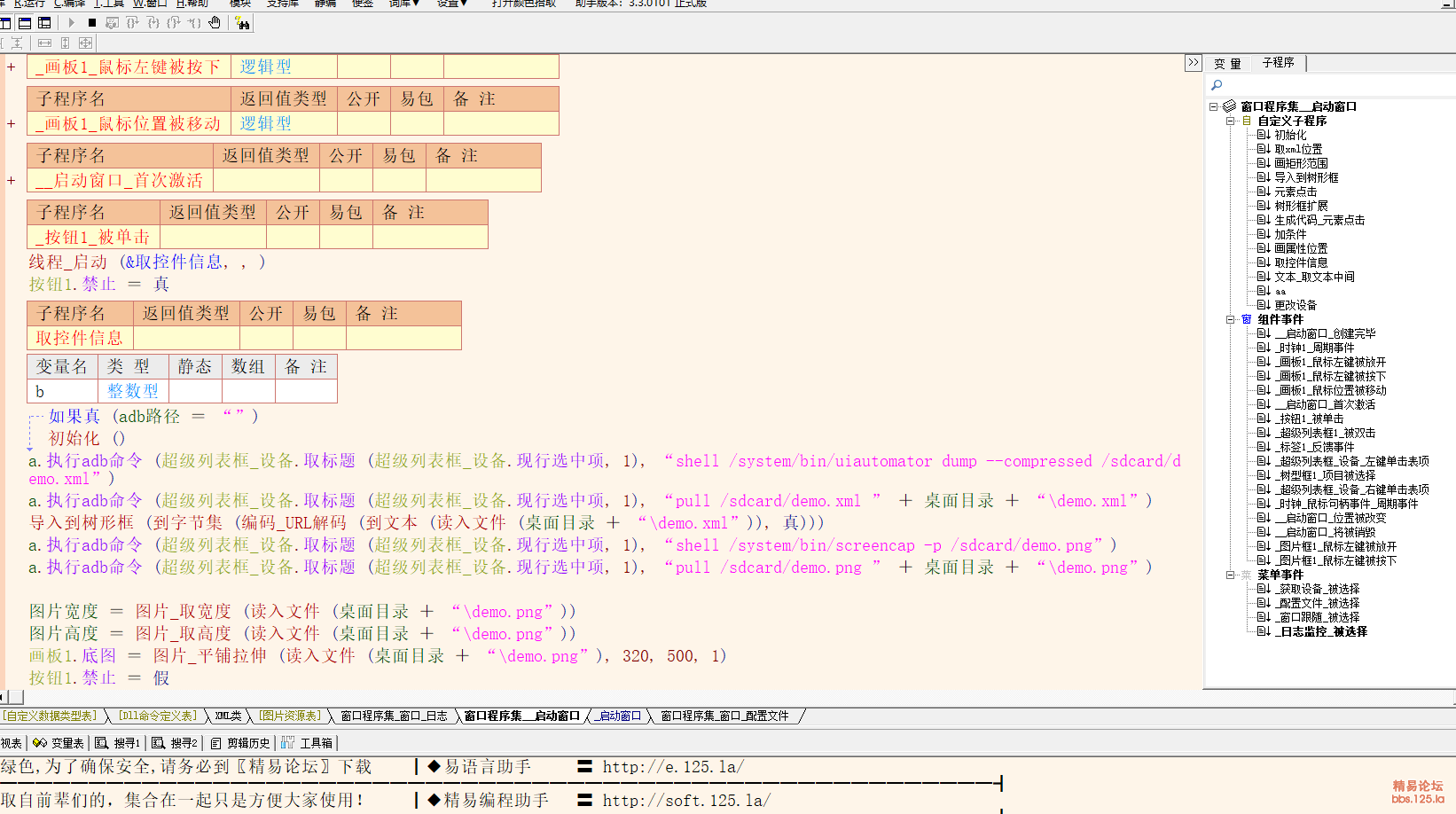This screenshot has width=1456, height=814.
Task: Click the three-pane window layout icon
Action: pyautogui.click(x=44, y=23)
